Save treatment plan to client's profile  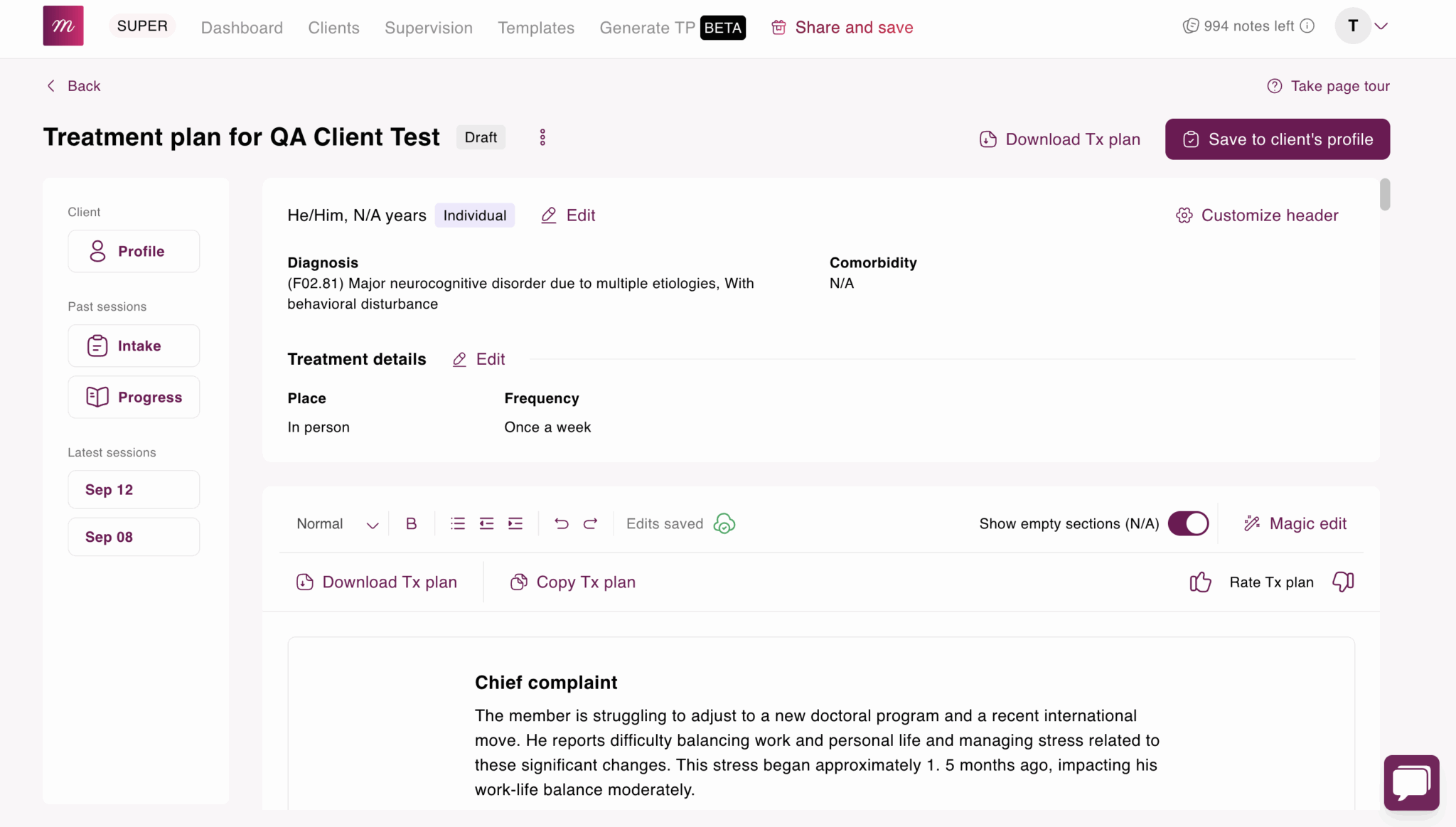pyautogui.click(x=1277, y=139)
